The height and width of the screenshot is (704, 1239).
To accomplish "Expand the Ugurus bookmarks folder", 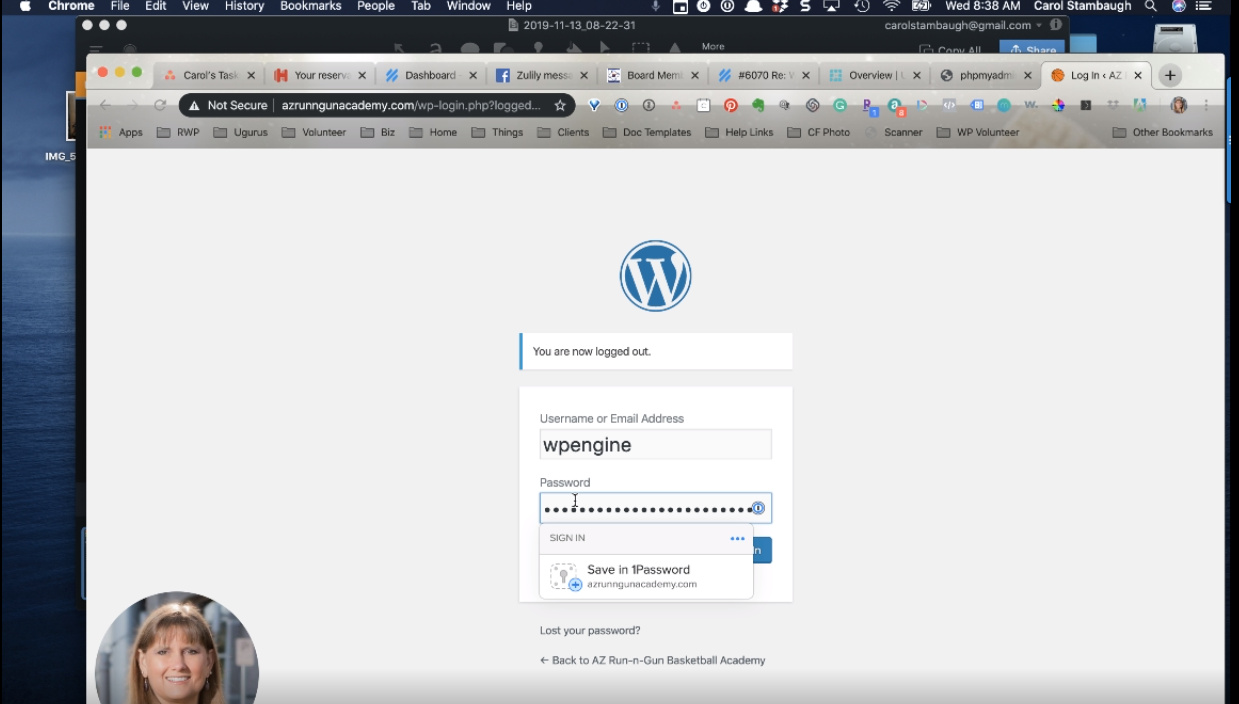I will (240, 132).
